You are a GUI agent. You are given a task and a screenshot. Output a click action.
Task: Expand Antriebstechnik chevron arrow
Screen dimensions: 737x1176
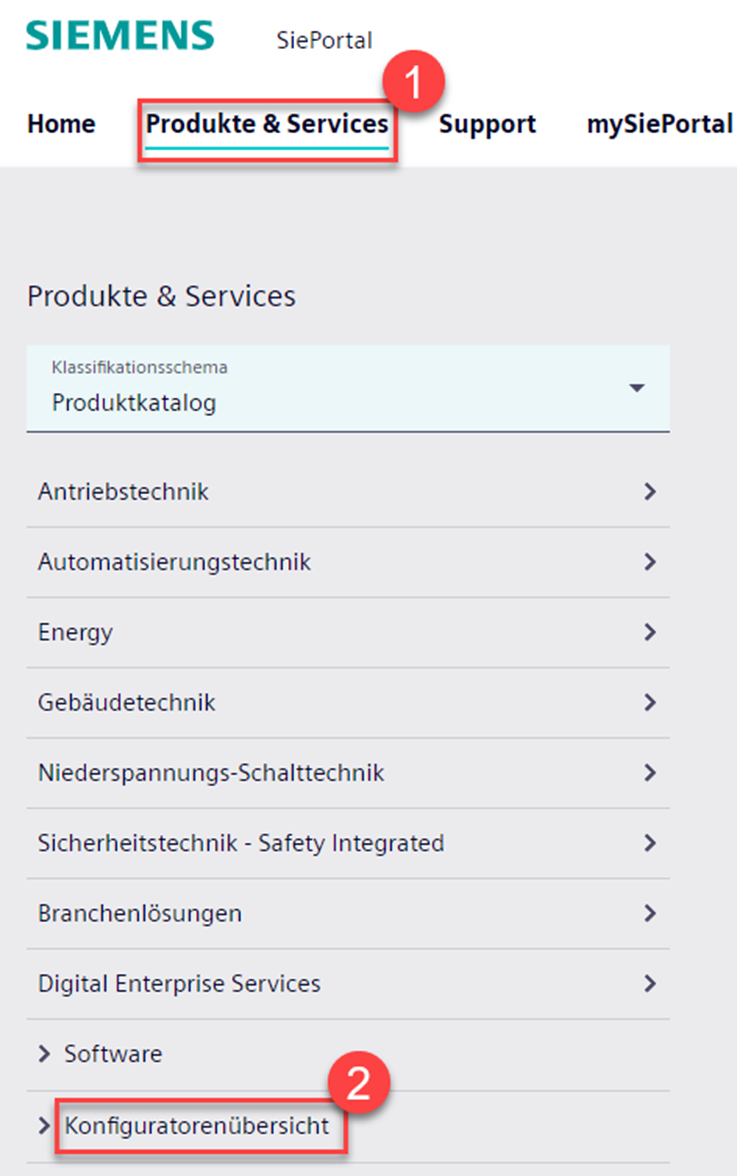pyautogui.click(x=650, y=492)
